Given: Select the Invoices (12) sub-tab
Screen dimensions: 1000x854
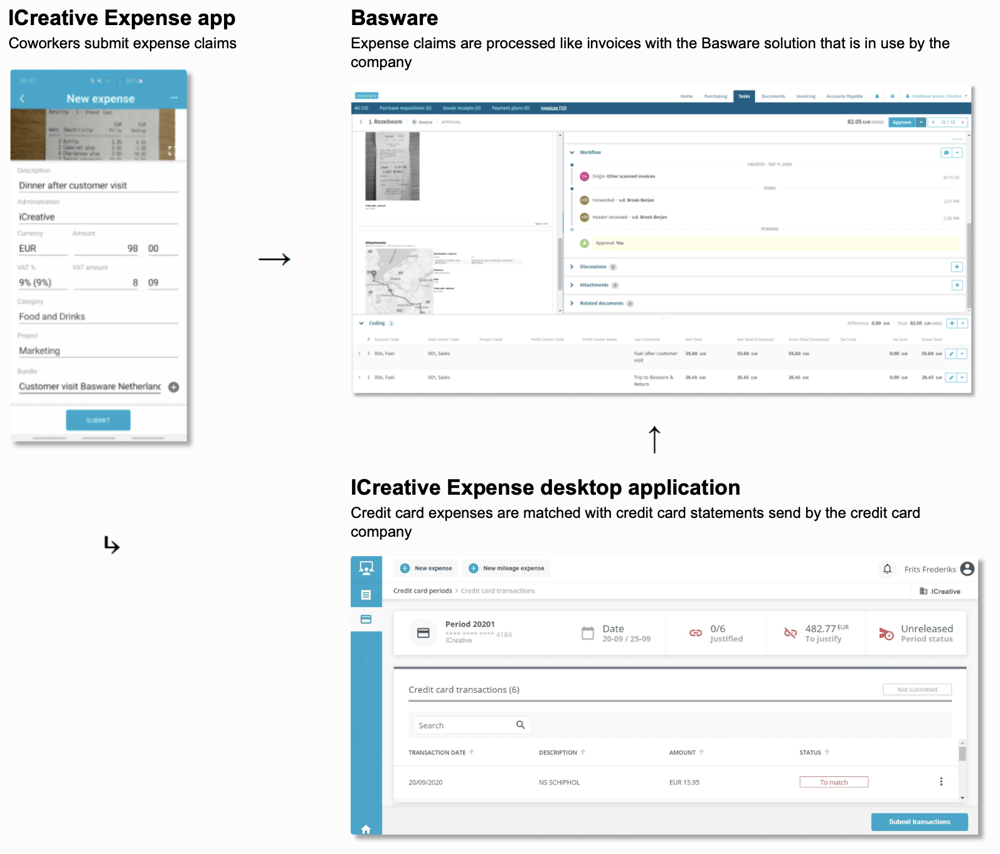Looking at the screenshot, I should click(x=554, y=108).
